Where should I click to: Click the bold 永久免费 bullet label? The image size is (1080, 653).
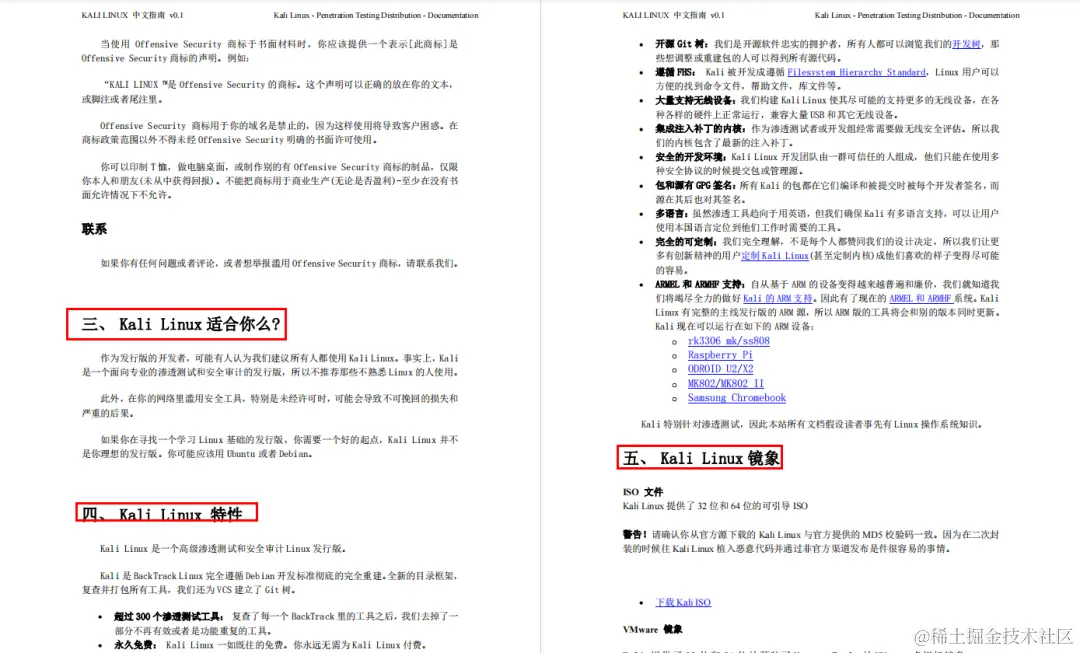[136, 645]
